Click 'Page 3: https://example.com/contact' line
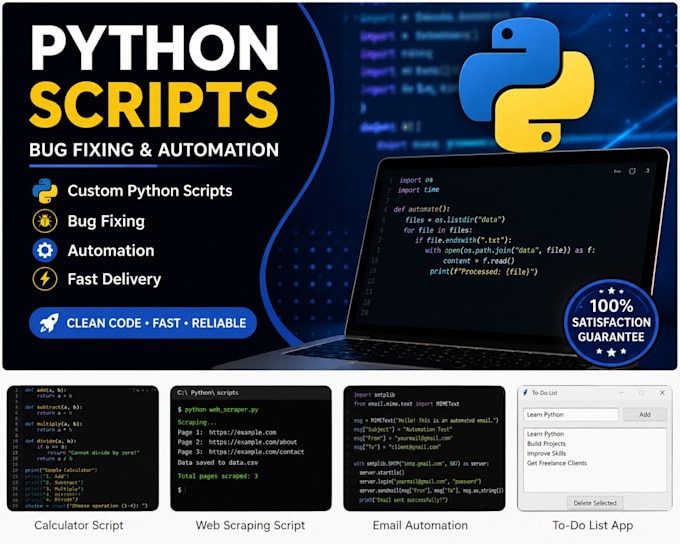Viewport: 680px width, 544px height. click(x=241, y=452)
